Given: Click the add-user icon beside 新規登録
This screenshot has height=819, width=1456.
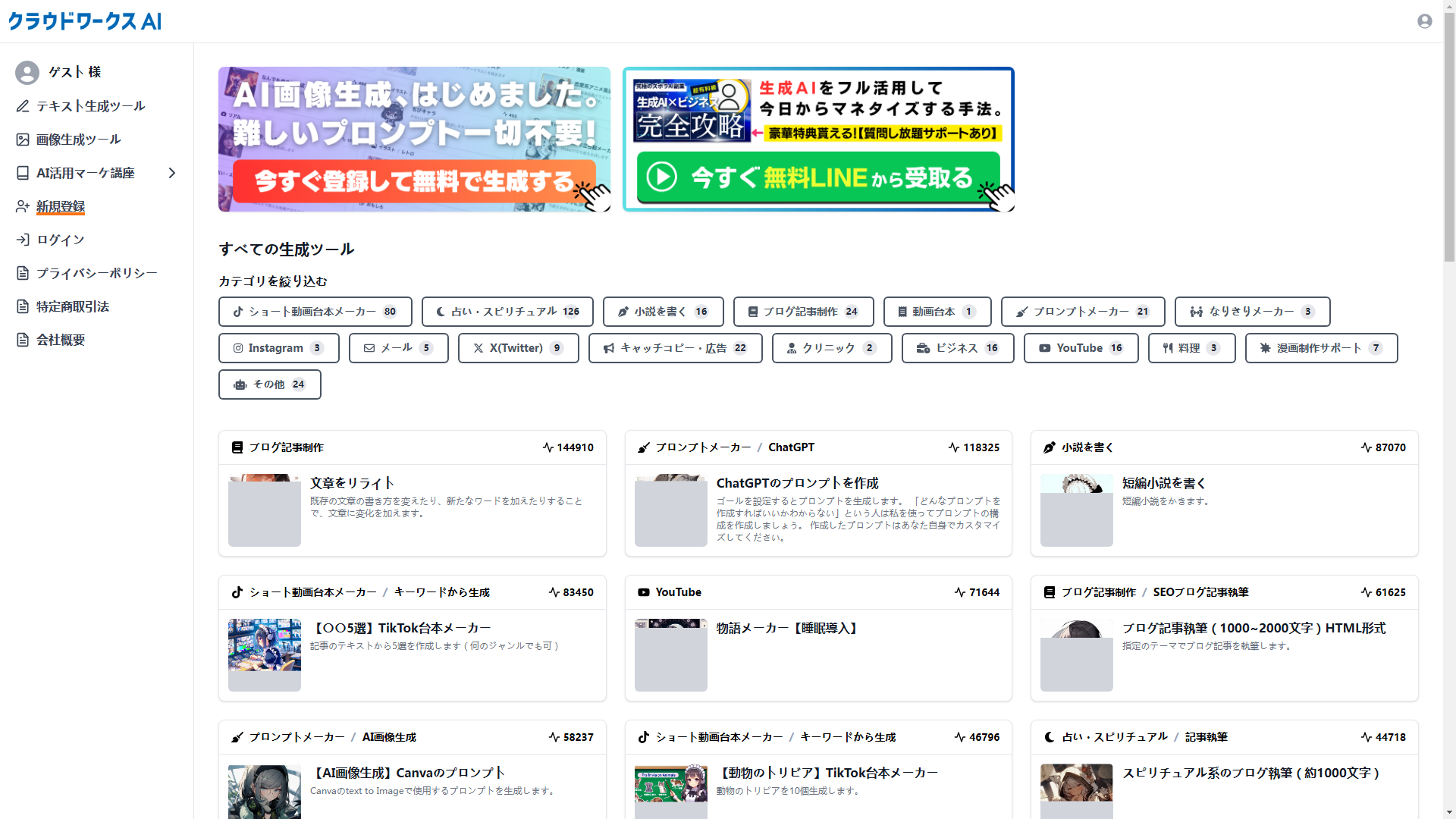Looking at the screenshot, I should click(x=23, y=206).
